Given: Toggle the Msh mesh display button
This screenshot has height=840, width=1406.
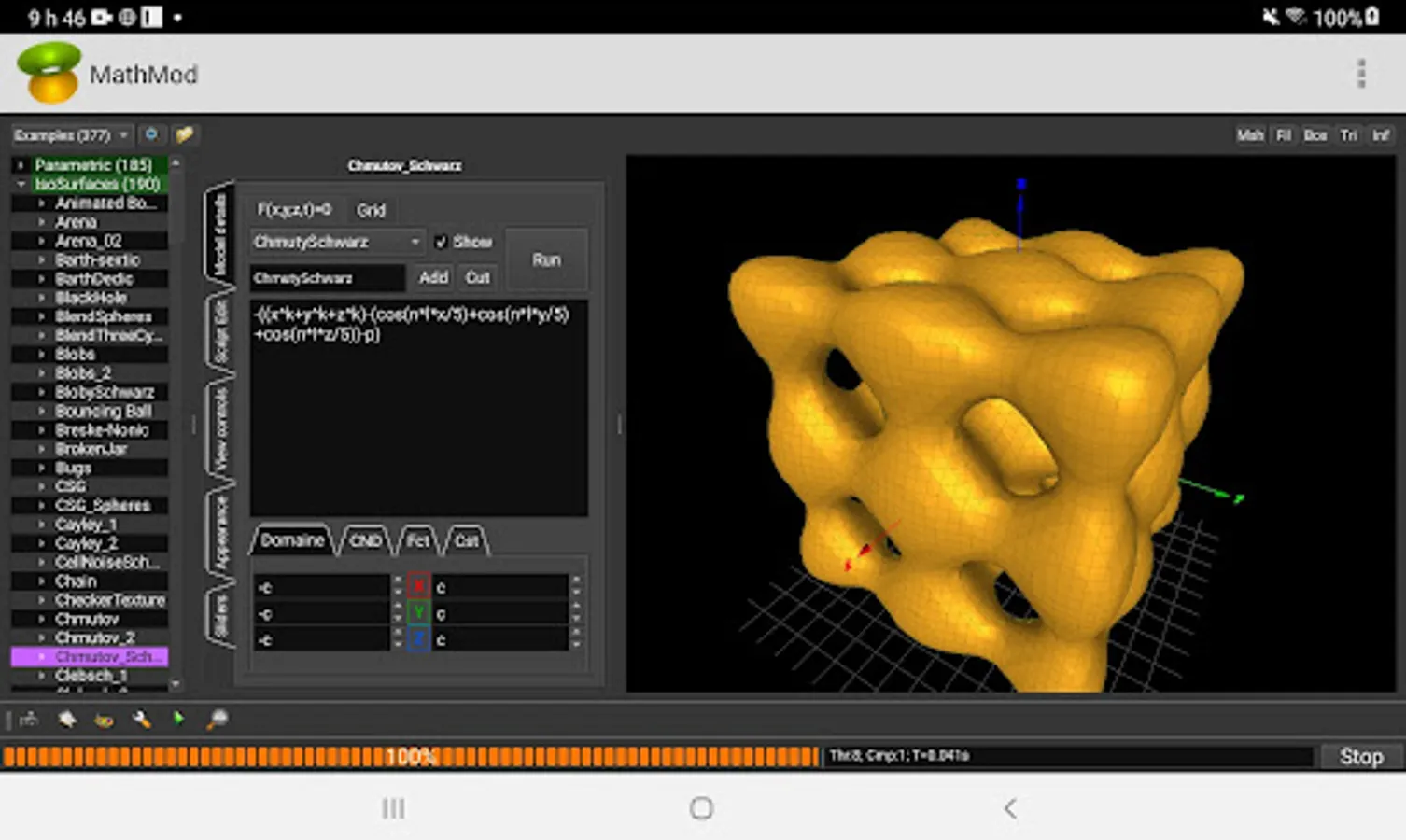Looking at the screenshot, I should (x=1249, y=135).
